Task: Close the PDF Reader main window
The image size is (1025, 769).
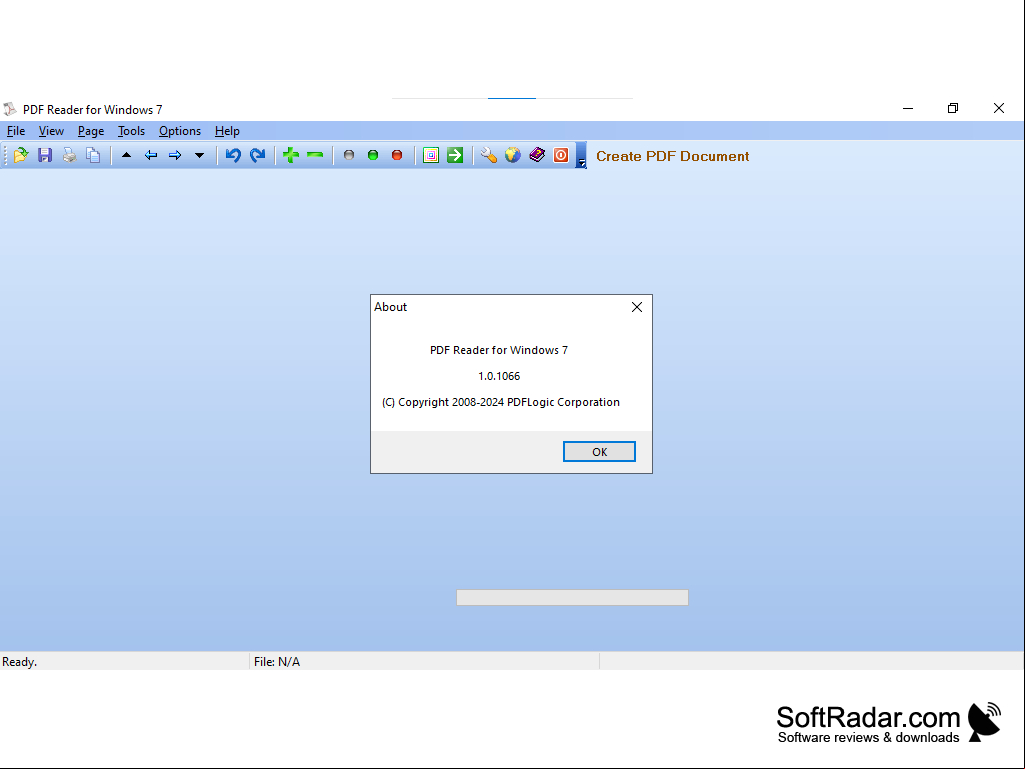Action: pyautogui.click(x=999, y=109)
